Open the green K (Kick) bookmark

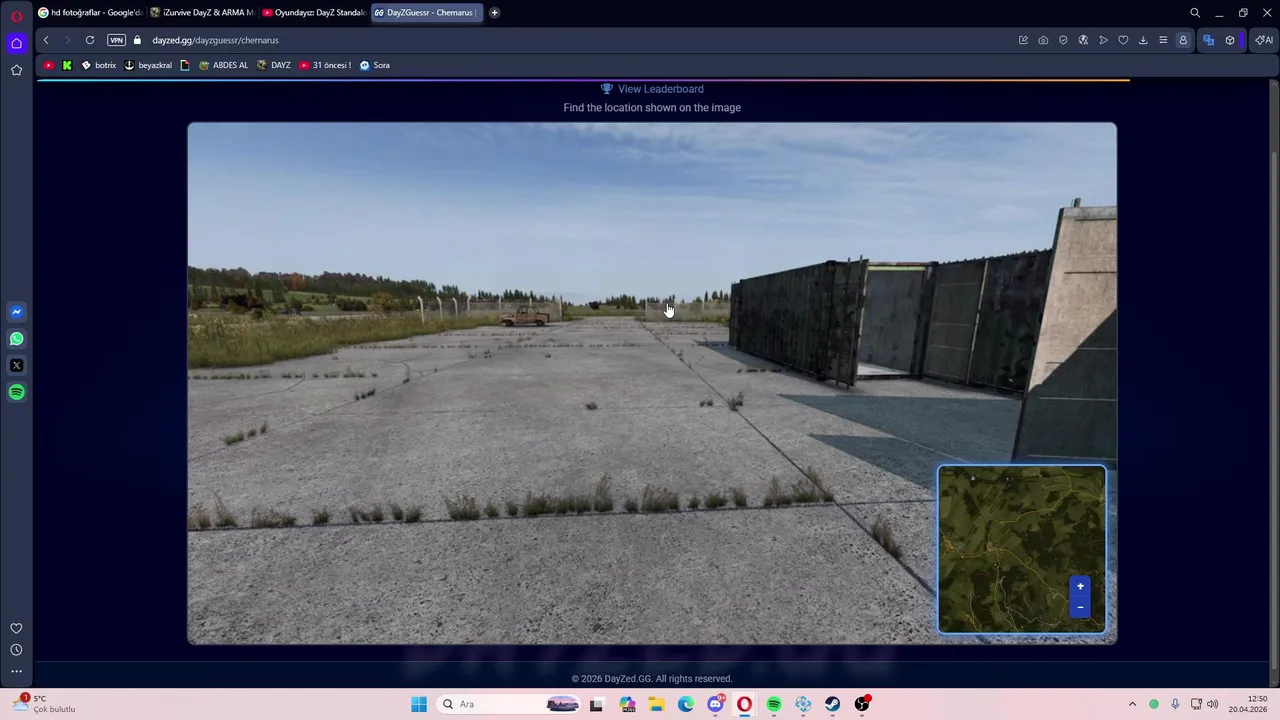point(67,65)
